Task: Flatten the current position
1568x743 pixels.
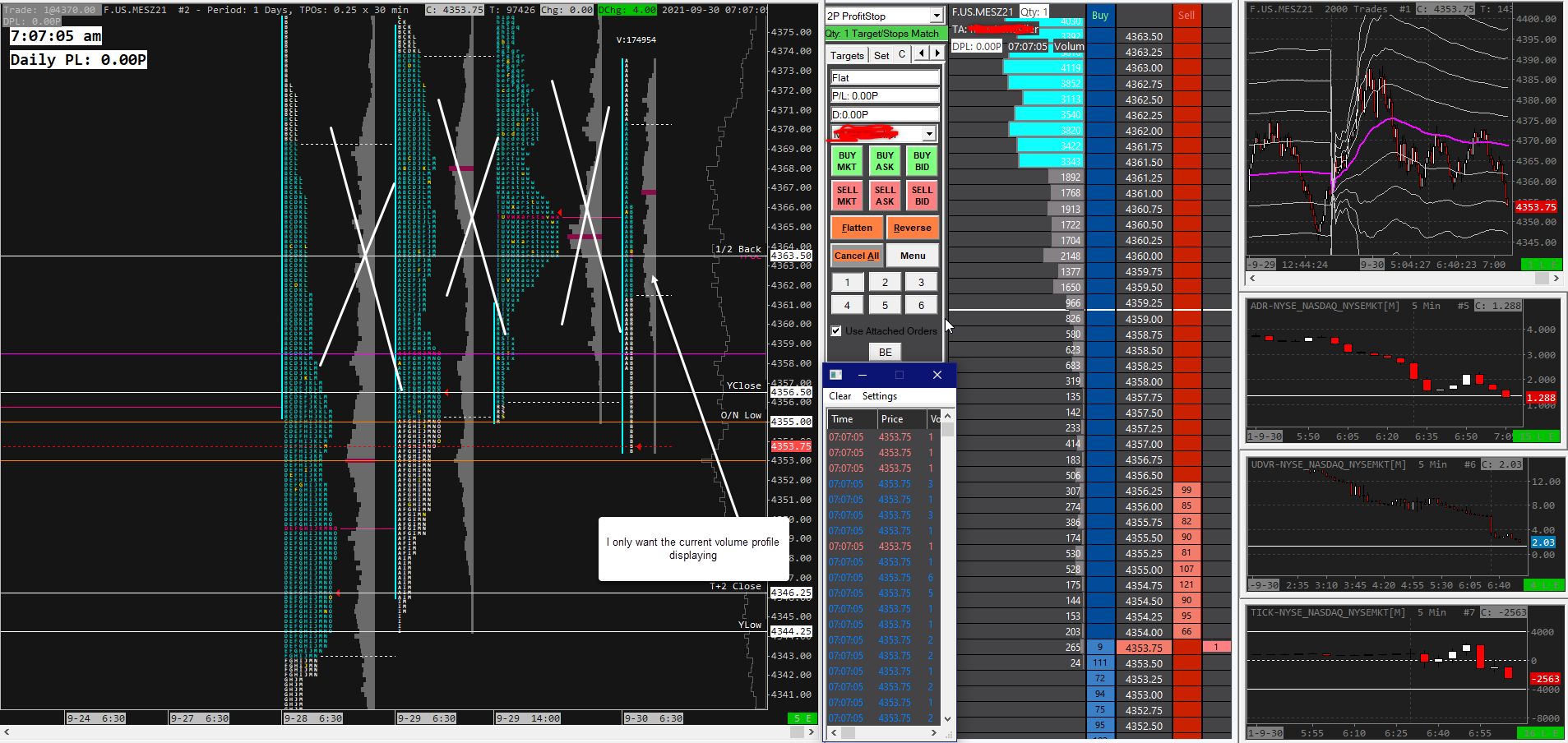Action: point(857,228)
